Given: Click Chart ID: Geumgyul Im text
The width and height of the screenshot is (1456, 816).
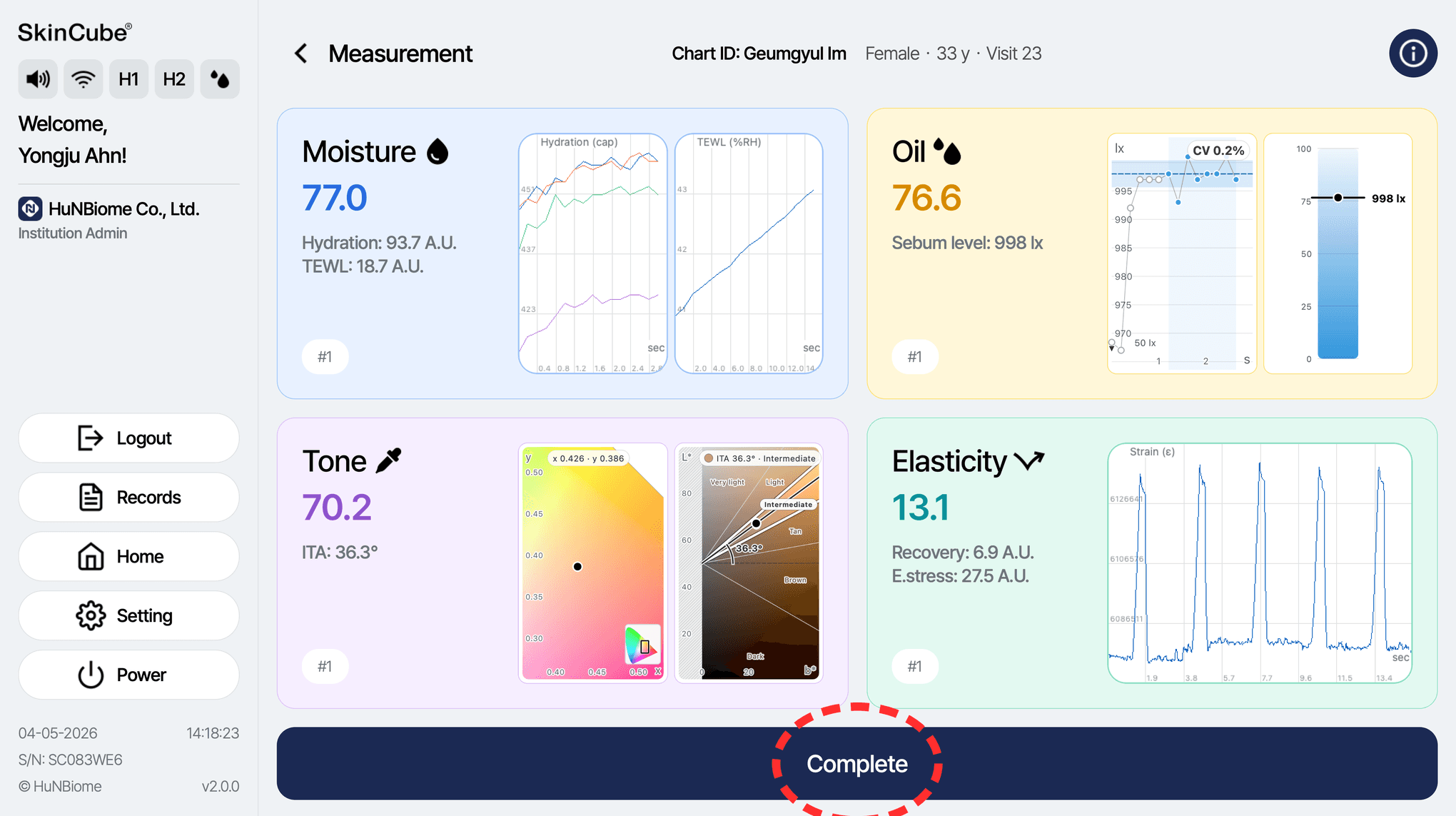Looking at the screenshot, I should [x=759, y=54].
